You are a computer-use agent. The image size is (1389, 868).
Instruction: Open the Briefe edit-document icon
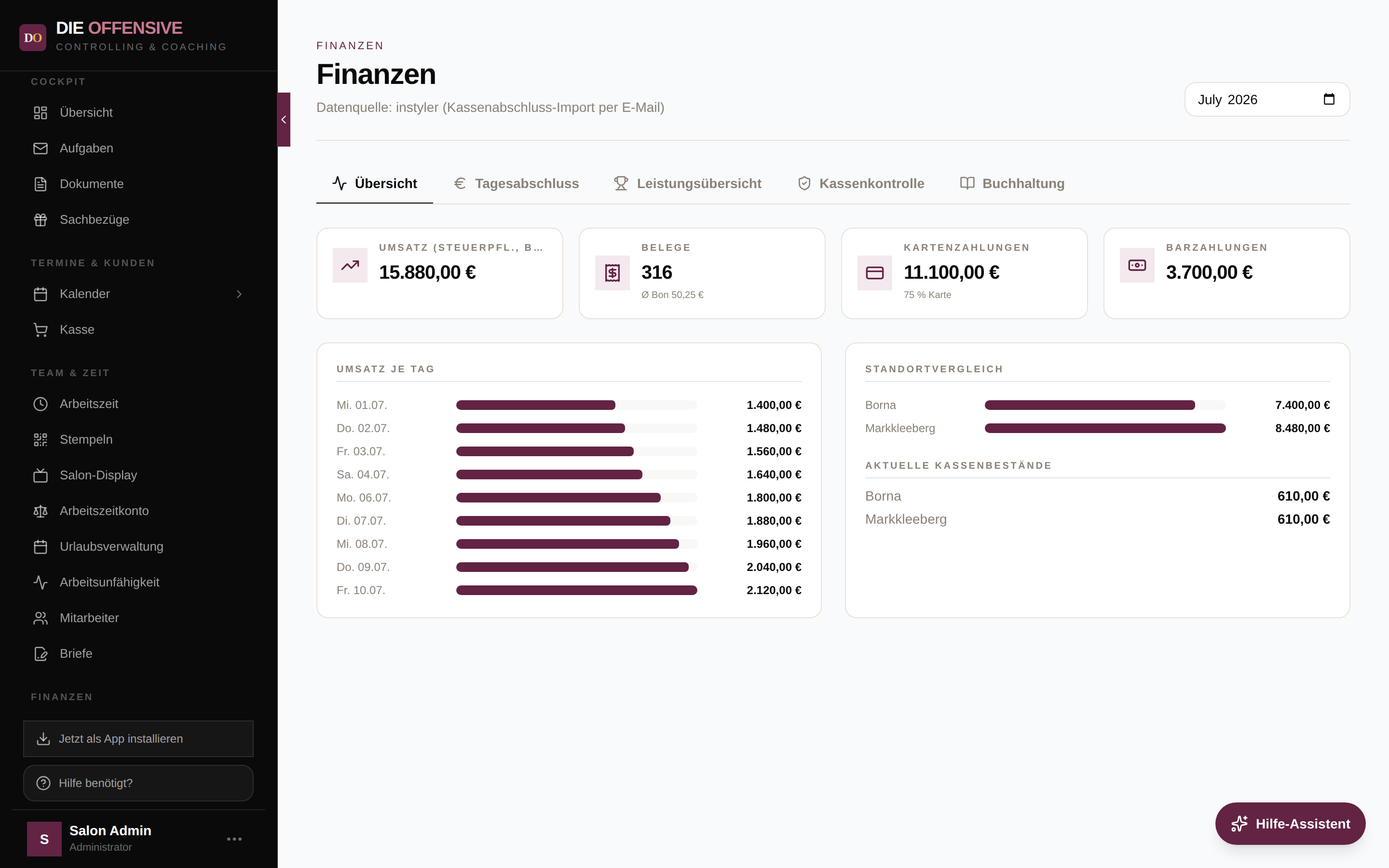[x=40, y=653]
